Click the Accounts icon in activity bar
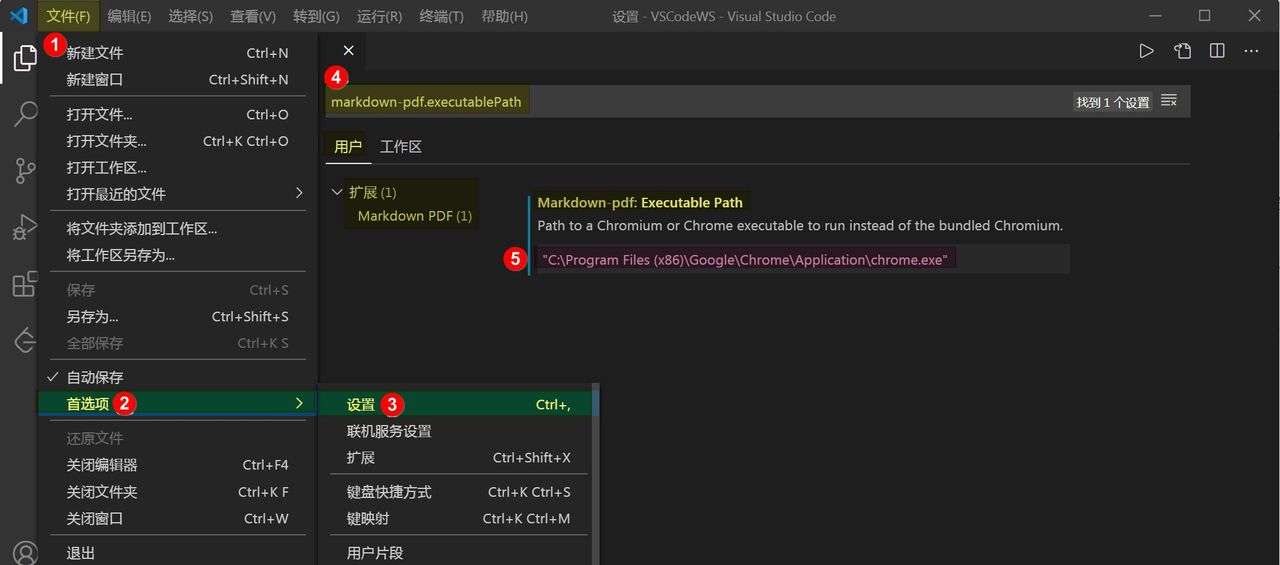 pyautogui.click(x=24, y=552)
